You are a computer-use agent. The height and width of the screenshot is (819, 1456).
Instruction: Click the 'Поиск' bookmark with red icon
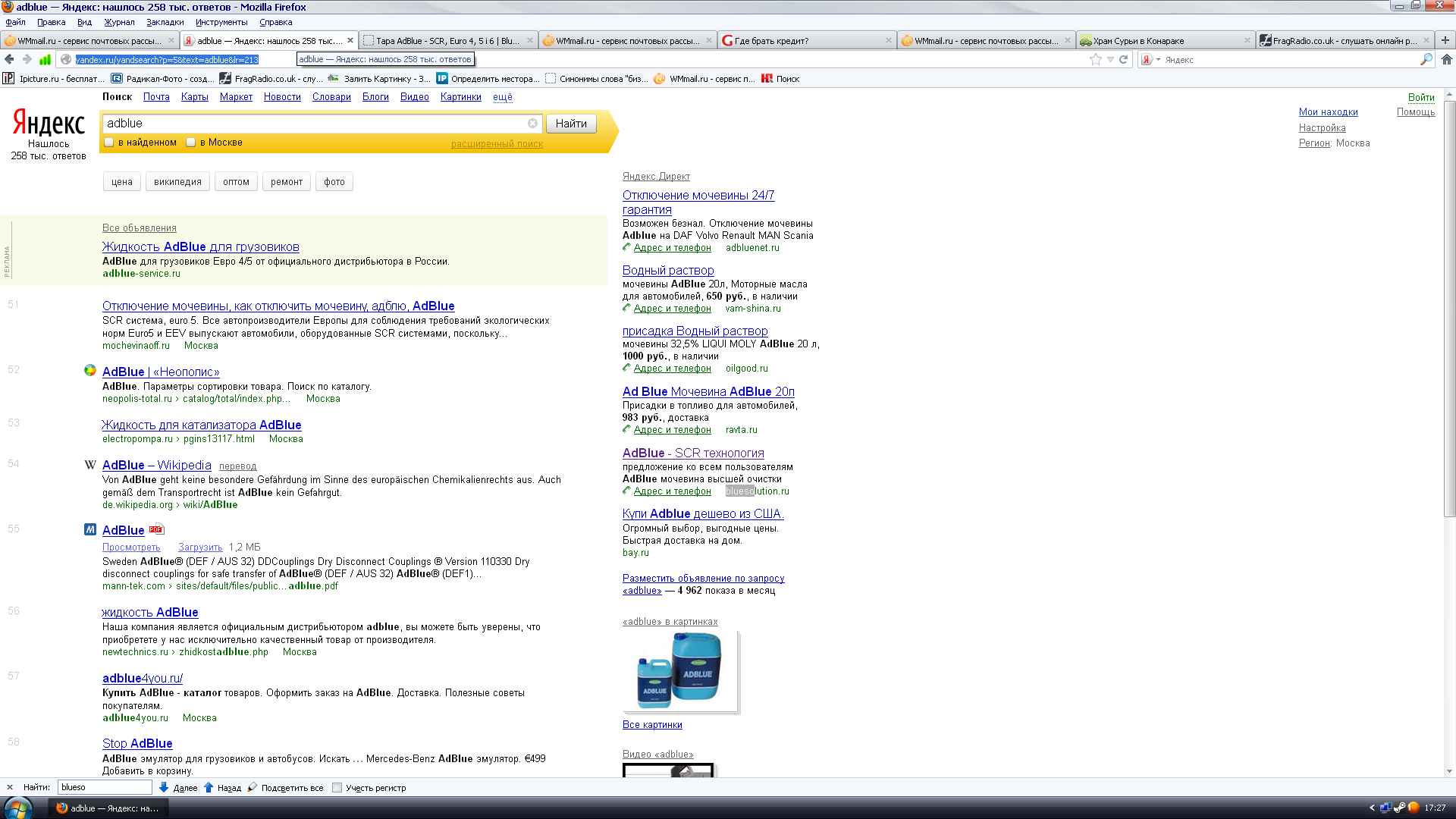(x=780, y=79)
